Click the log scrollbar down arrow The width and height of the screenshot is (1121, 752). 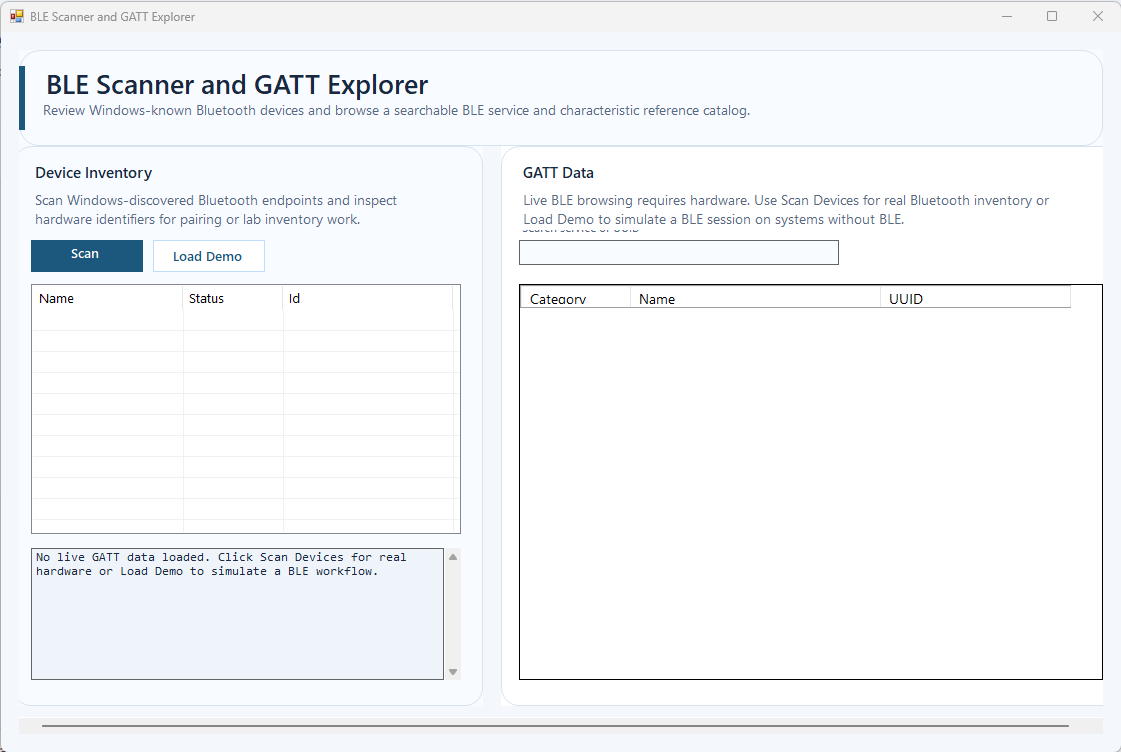tap(453, 671)
